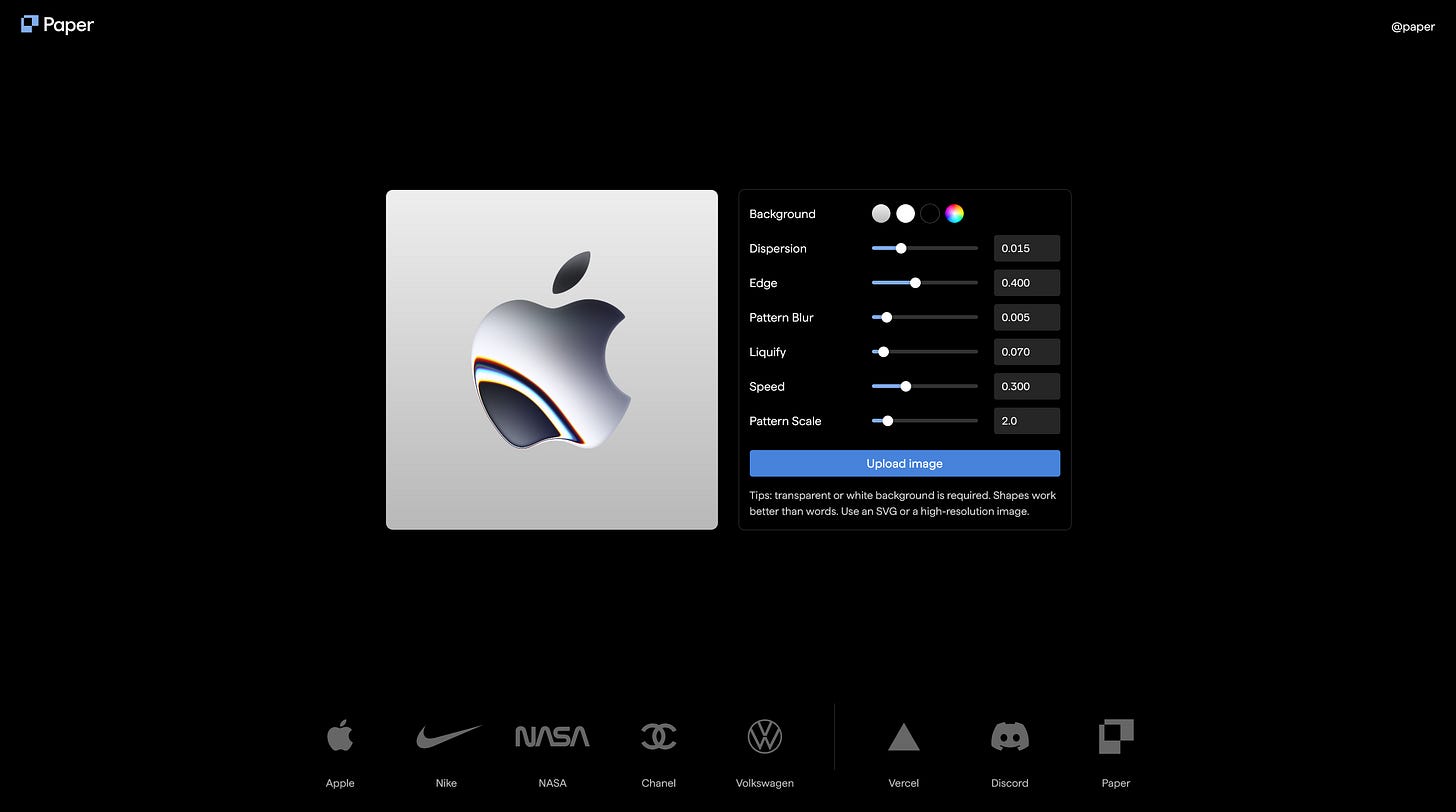Set background to white swatch
The width and height of the screenshot is (1456, 812).
coord(905,213)
